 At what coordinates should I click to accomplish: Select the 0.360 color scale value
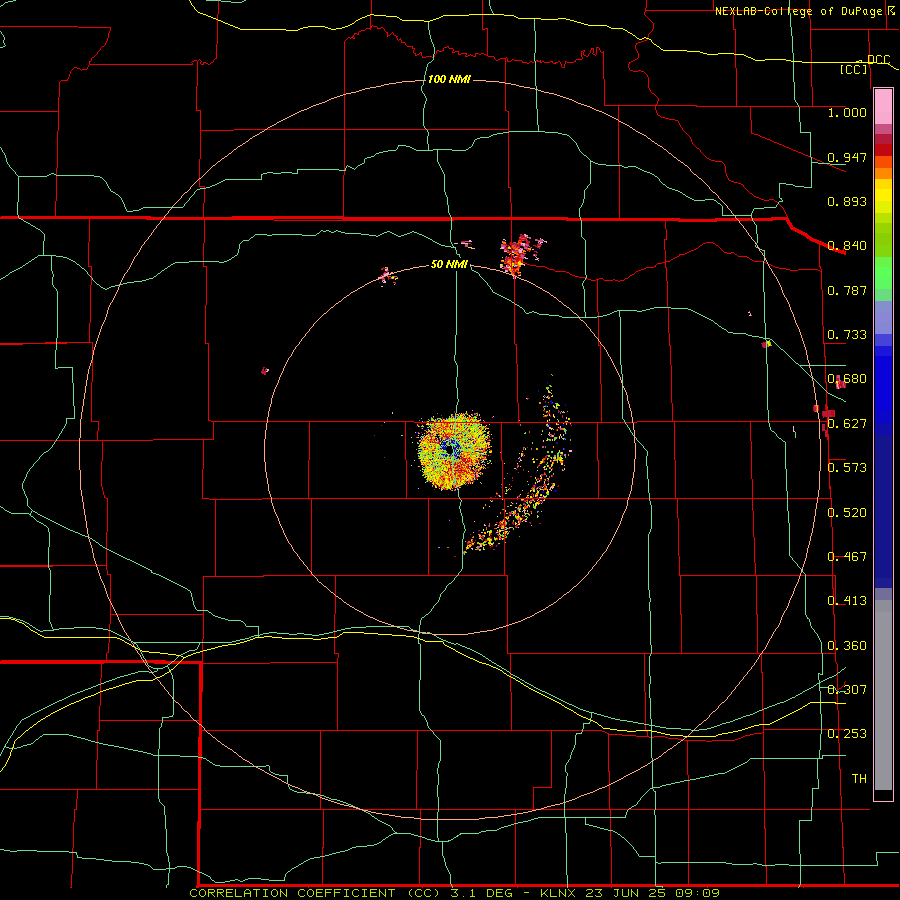pos(847,646)
